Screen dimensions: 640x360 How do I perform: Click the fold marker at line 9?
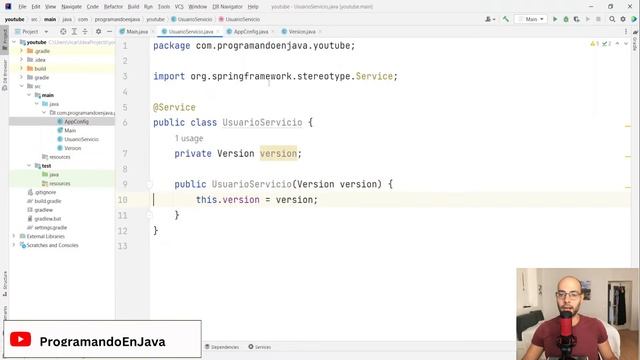click(x=149, y=184)
